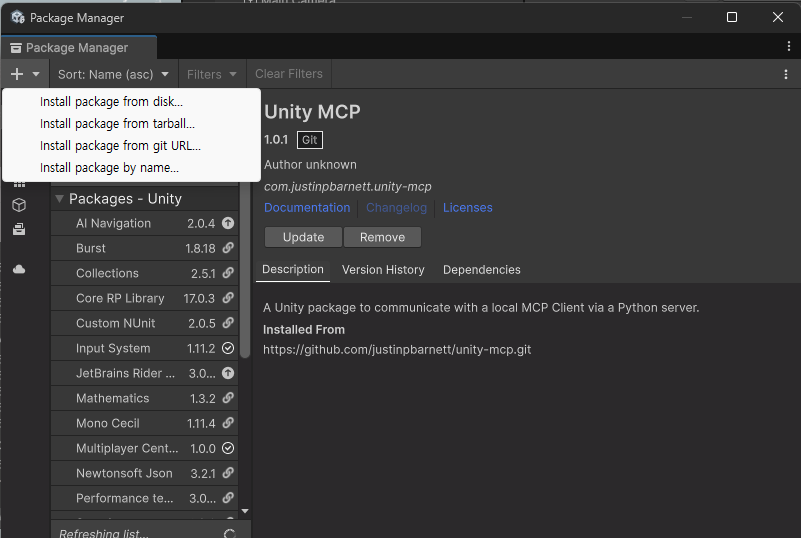Click scroll down arrow of package list
The width and height of the screenshot is (801, 538).
coord(245,511)
